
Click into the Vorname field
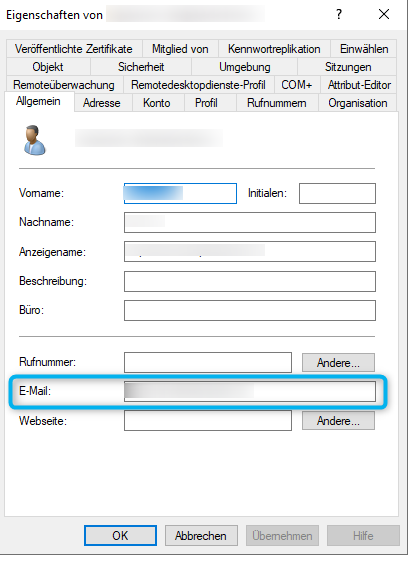(x=180, y=194)
